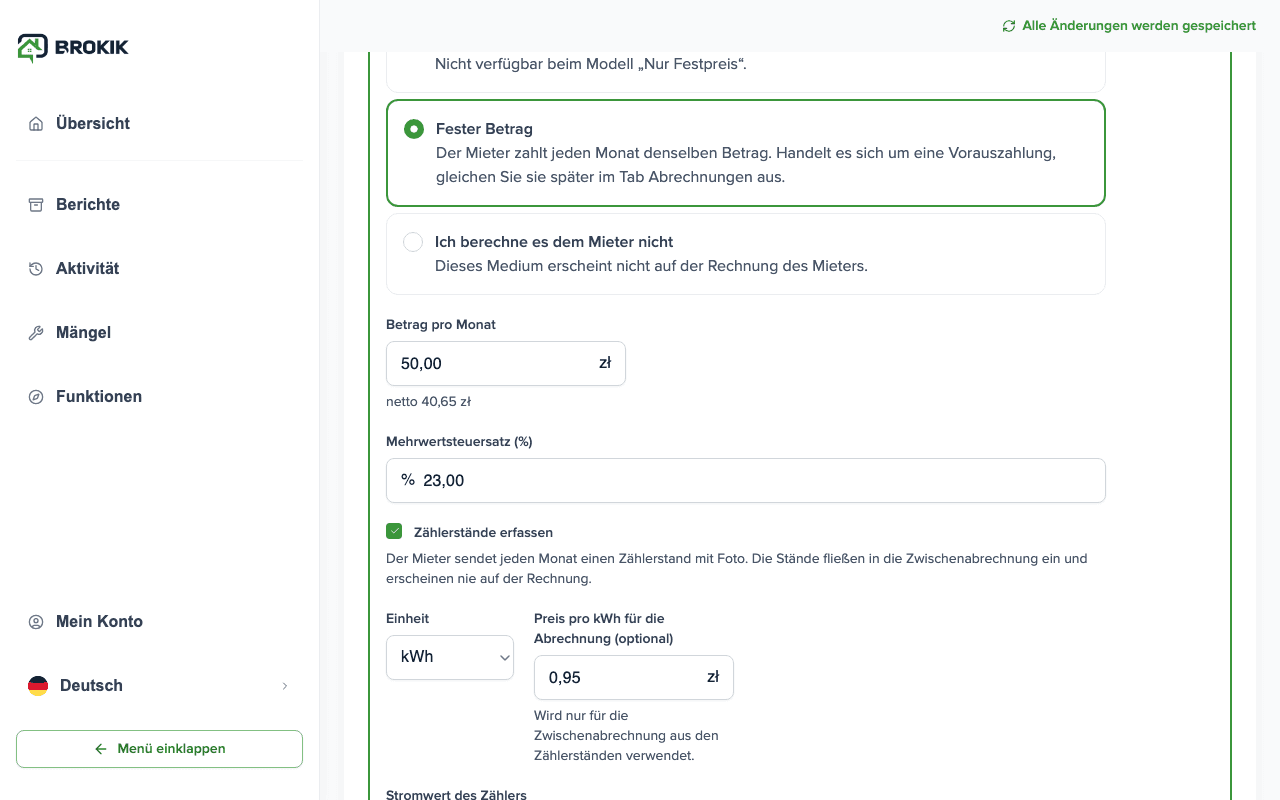
Task: Click the left arrow icon in Menü einklappen
Action: 100,749
